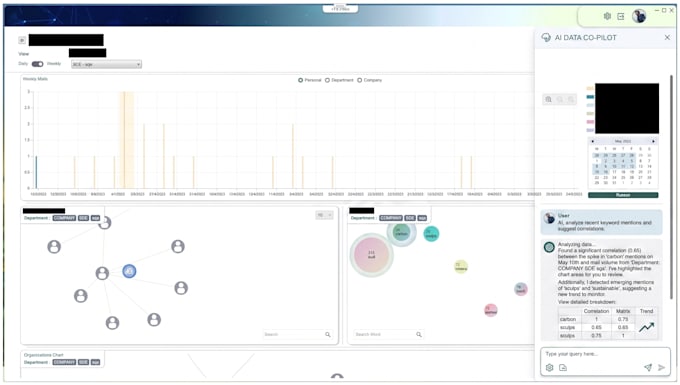Click the tall highlighted bar in the mails chart
680x385 pixels.
point(124,140)
